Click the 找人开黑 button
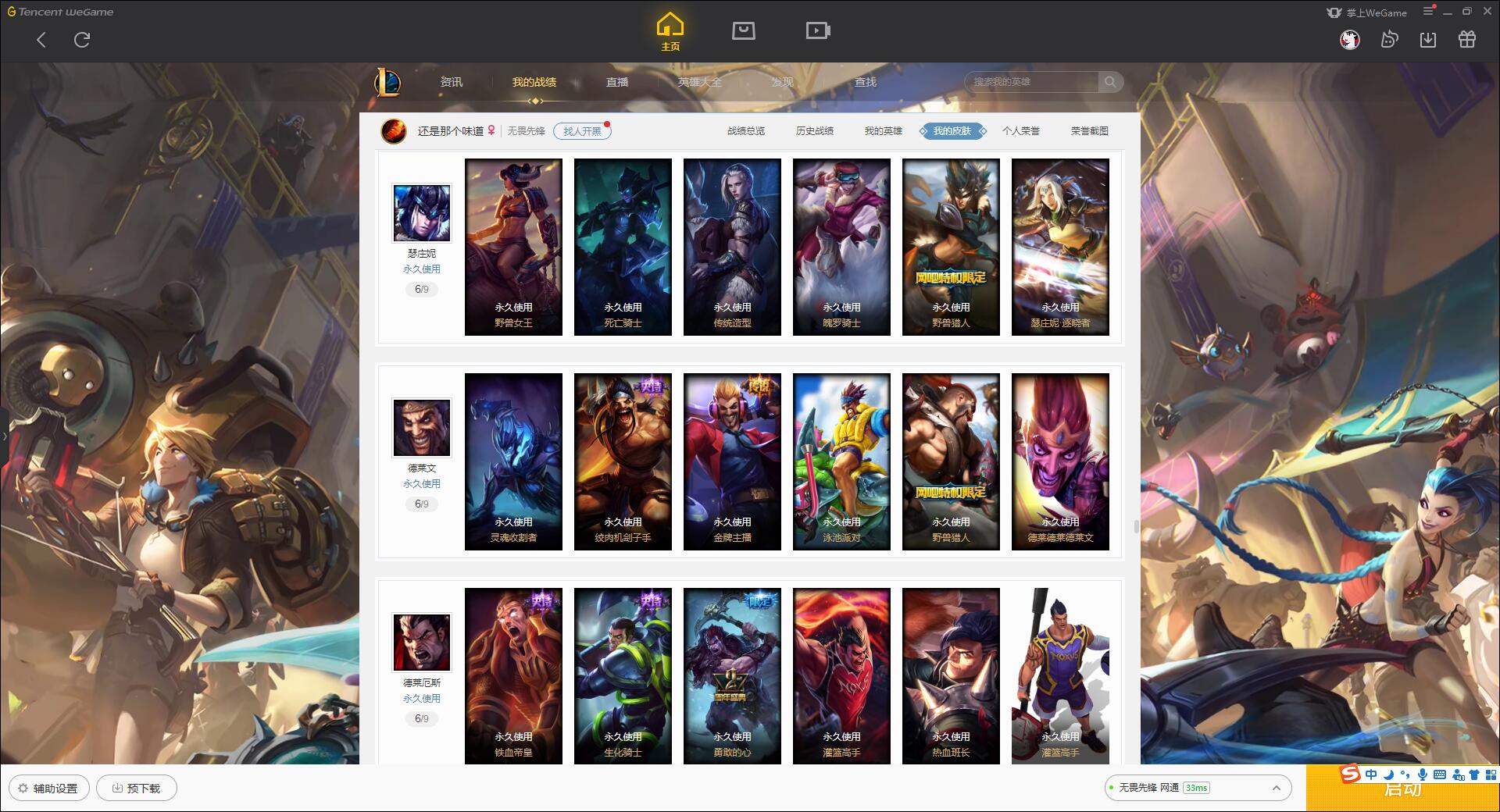1500x812 pixels. pyautogui.click(x=582, y=131)
